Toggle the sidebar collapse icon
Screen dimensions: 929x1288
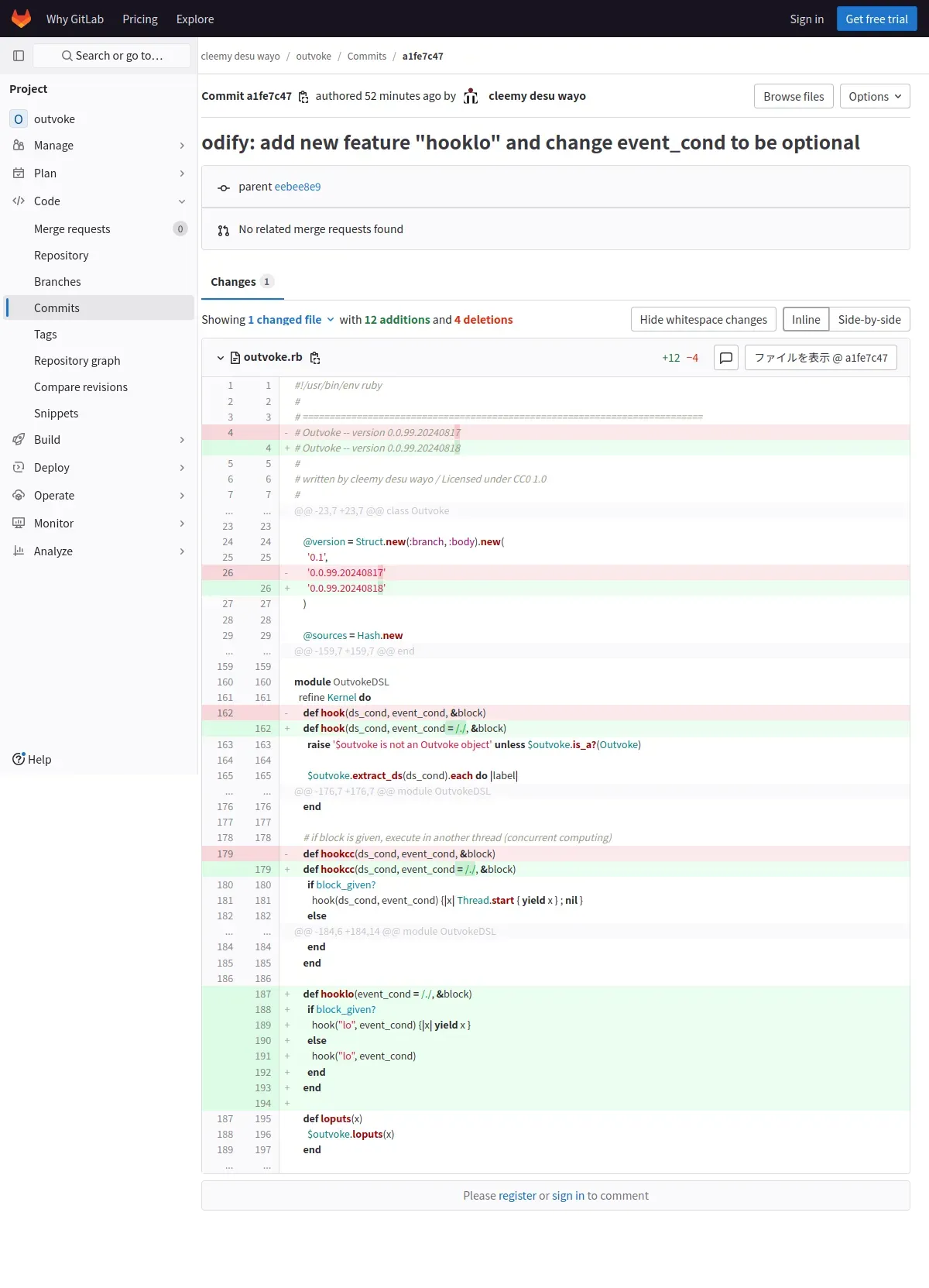19,56
